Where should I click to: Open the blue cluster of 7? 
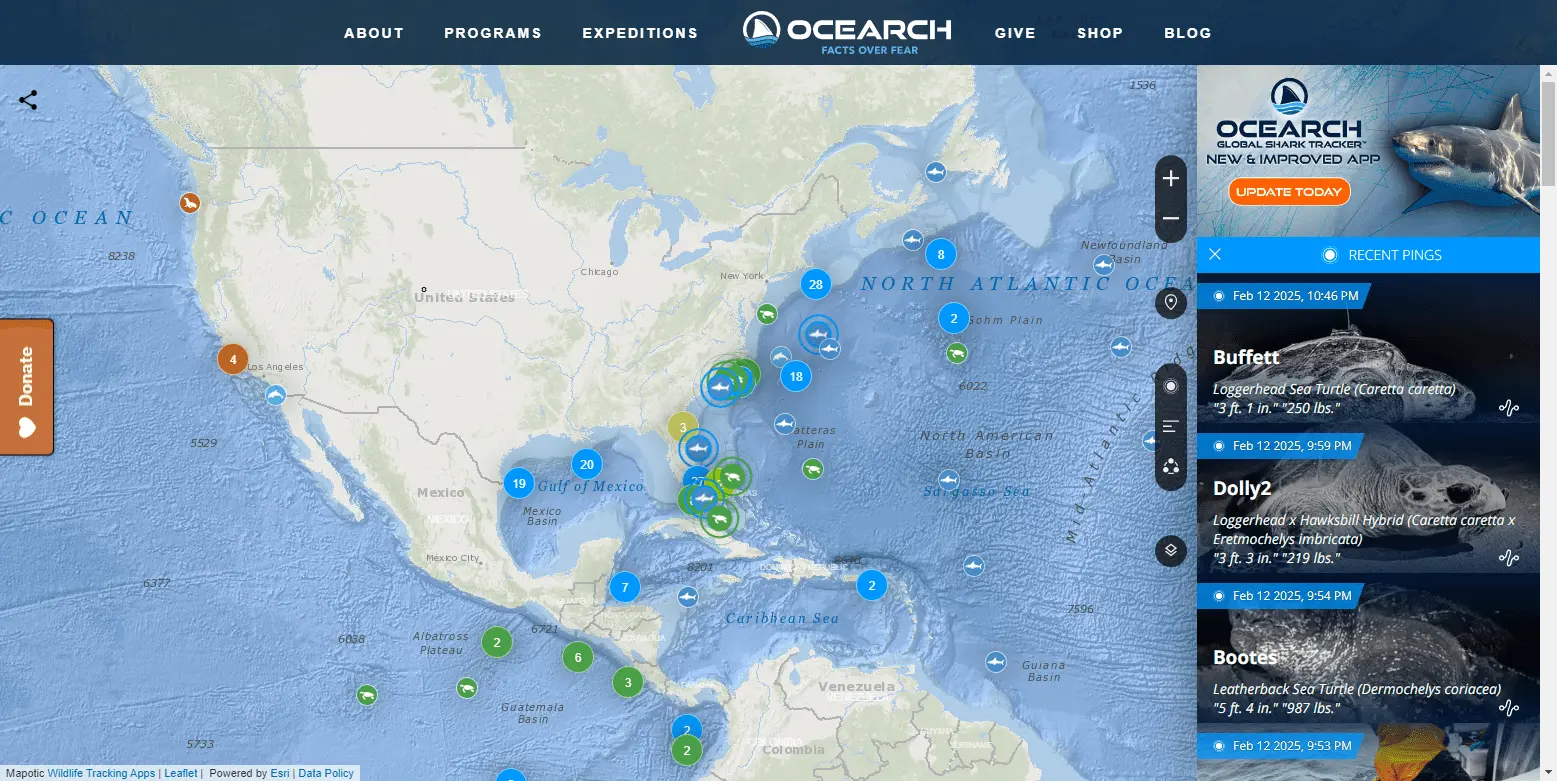[x=625, y=586]
